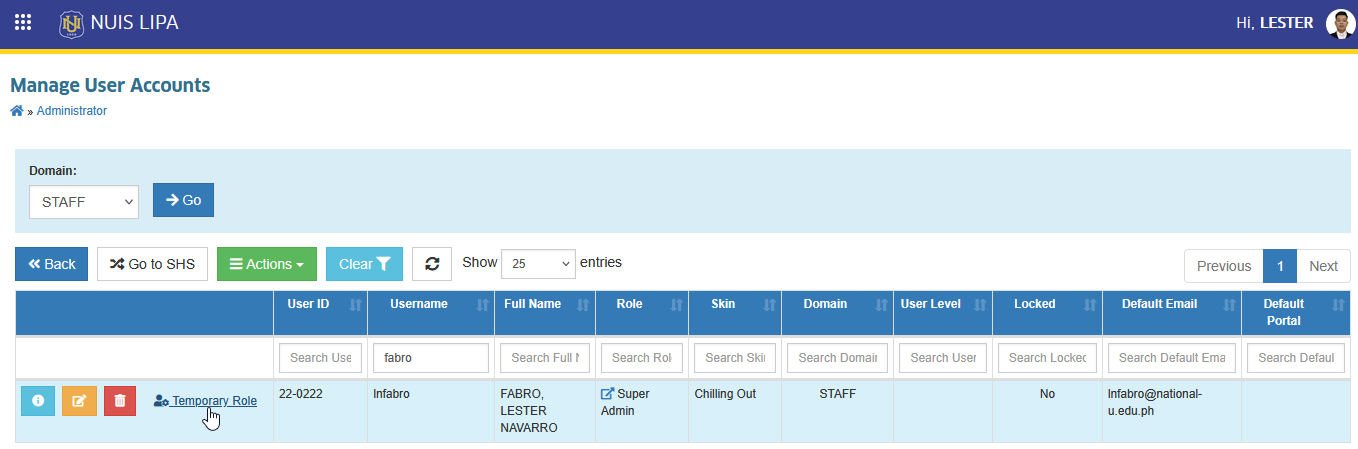Edit the lnfabro account with orange pencil icon
The height and width of the screenshot is (449, 1358).
79,401
